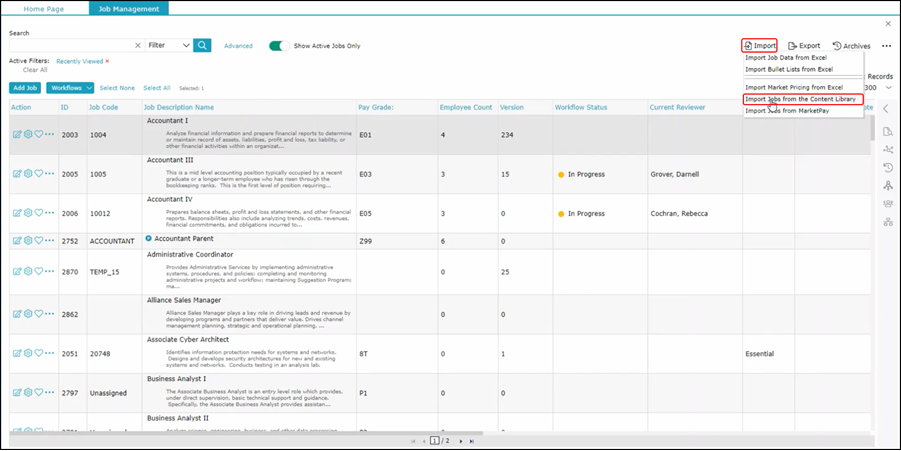
Task: Jump to last page arrow
Action: (472, 441)
